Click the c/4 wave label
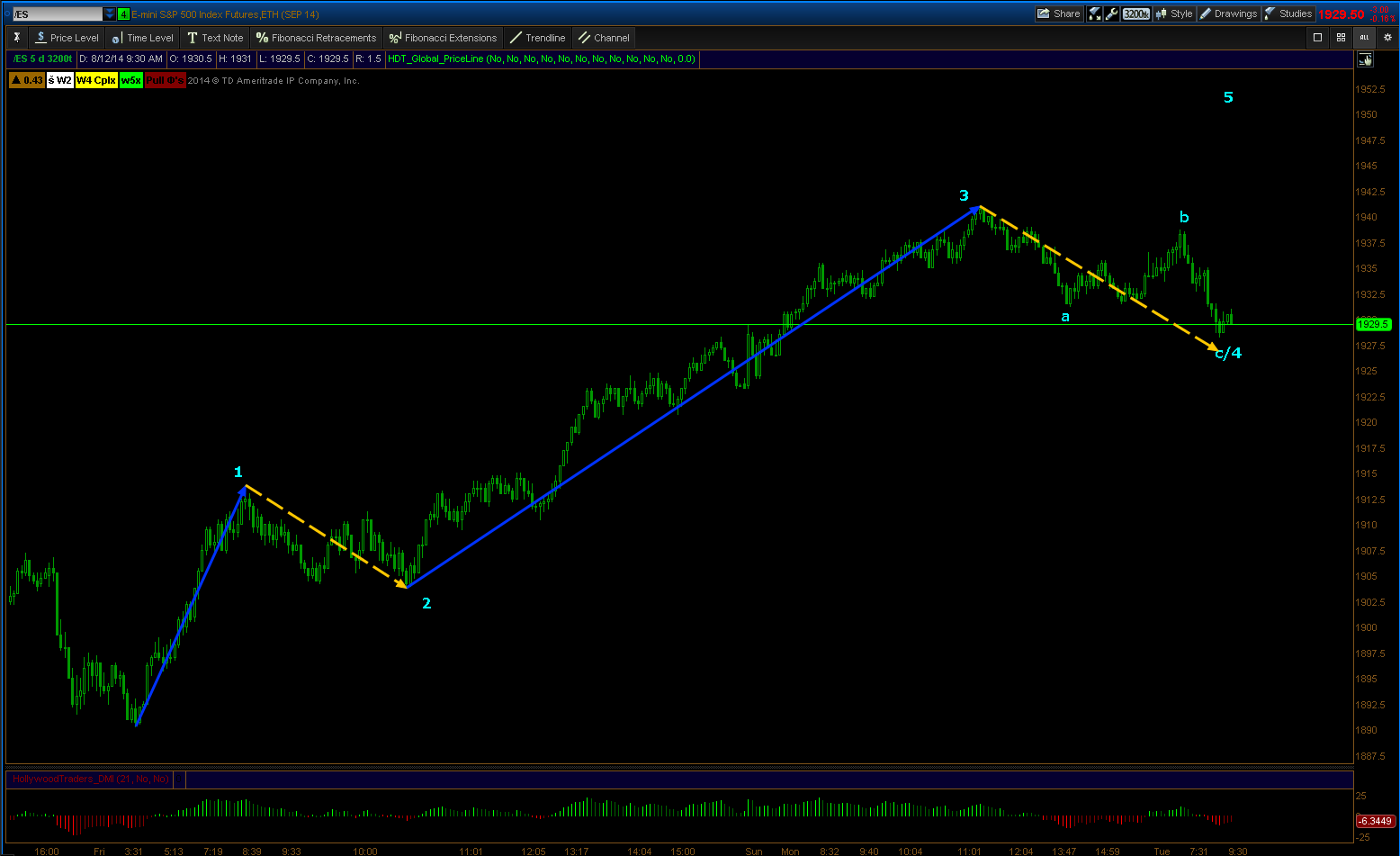 [1228, 353]
